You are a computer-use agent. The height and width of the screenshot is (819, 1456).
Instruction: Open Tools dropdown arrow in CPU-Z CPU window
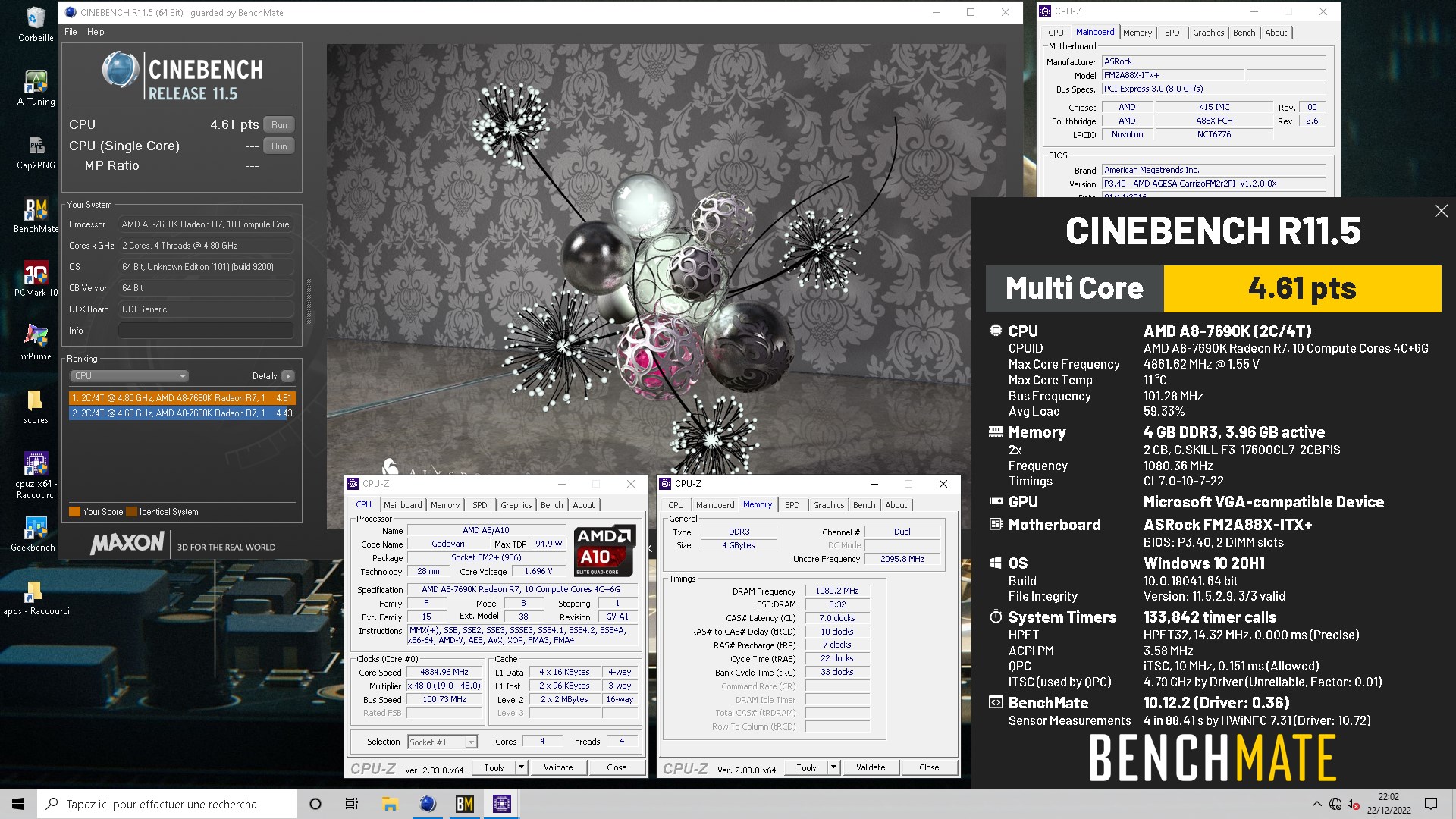coord(521,767)
